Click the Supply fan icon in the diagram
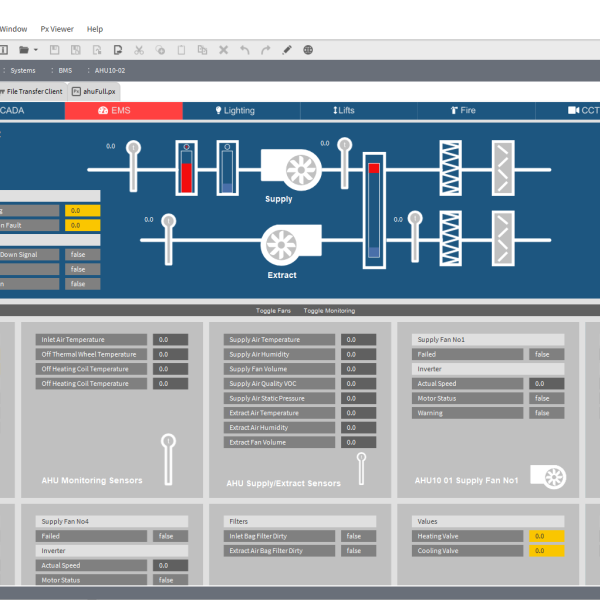The width and height of the screenshot is (600, 600). coord(291,166)
